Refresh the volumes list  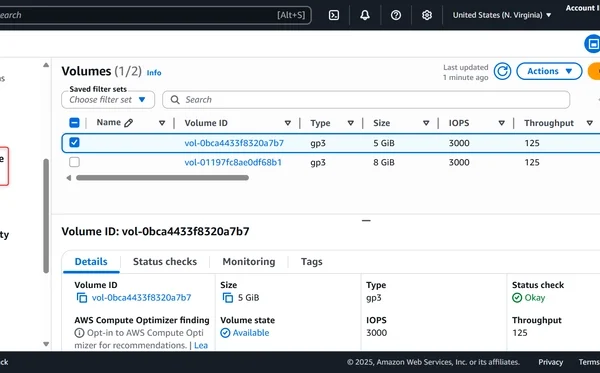(x=502, y=71)
